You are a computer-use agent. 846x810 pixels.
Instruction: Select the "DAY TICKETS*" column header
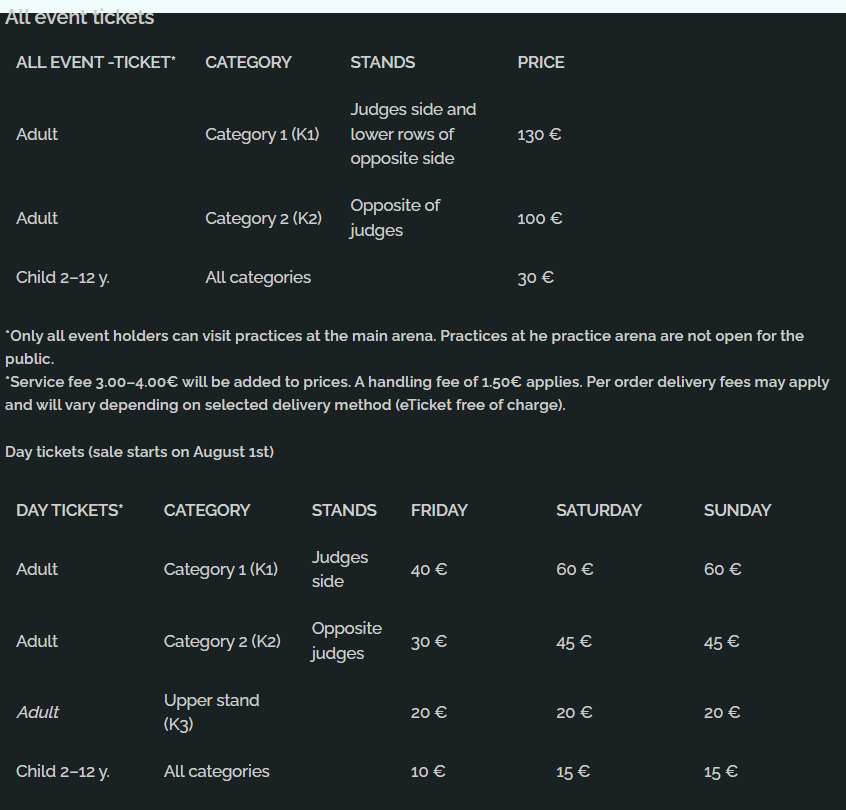point(70,510)
